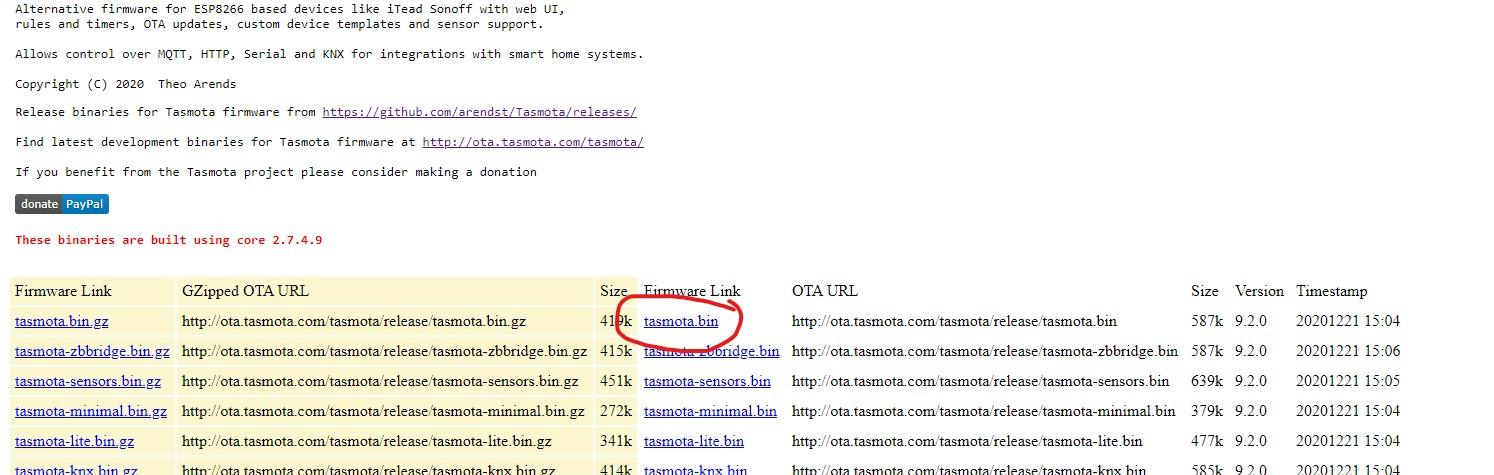This screenshot has height=475, width=1494.
Task: Download tasmota-sensors.bin.gz firmware
Action: [x=88, y=381]
